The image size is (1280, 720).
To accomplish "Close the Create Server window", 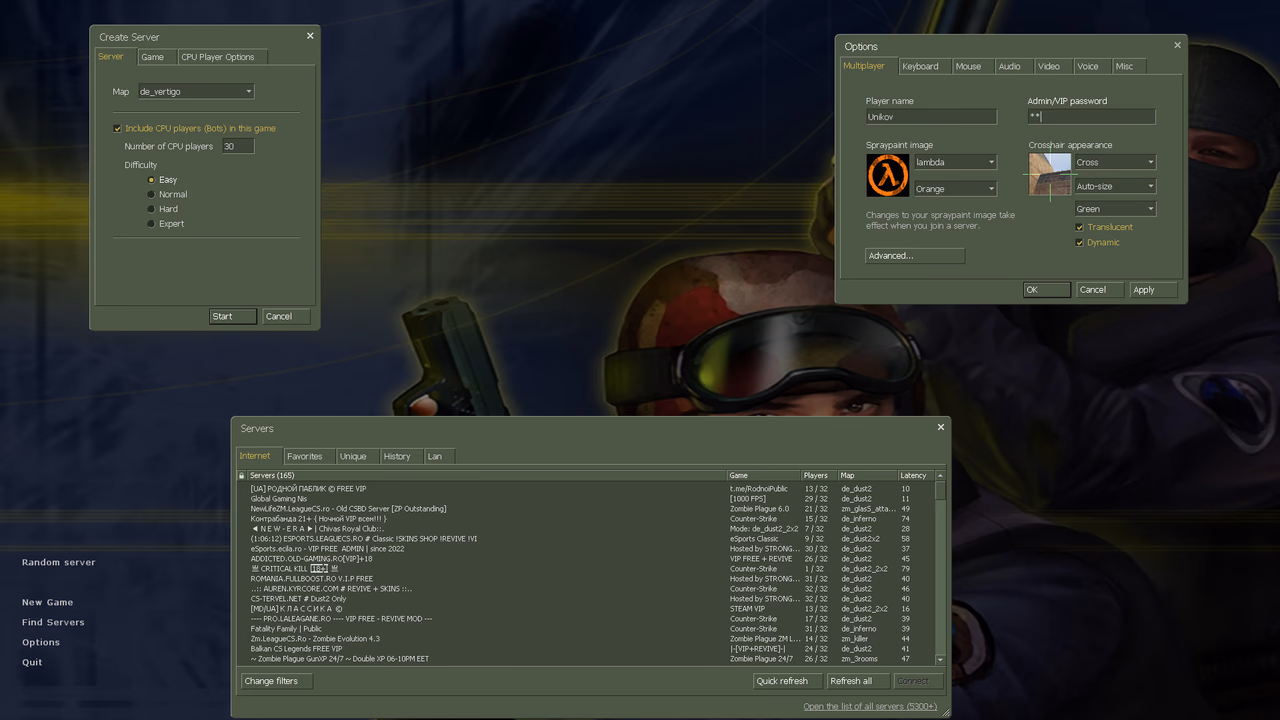I will tap(310, 36).
